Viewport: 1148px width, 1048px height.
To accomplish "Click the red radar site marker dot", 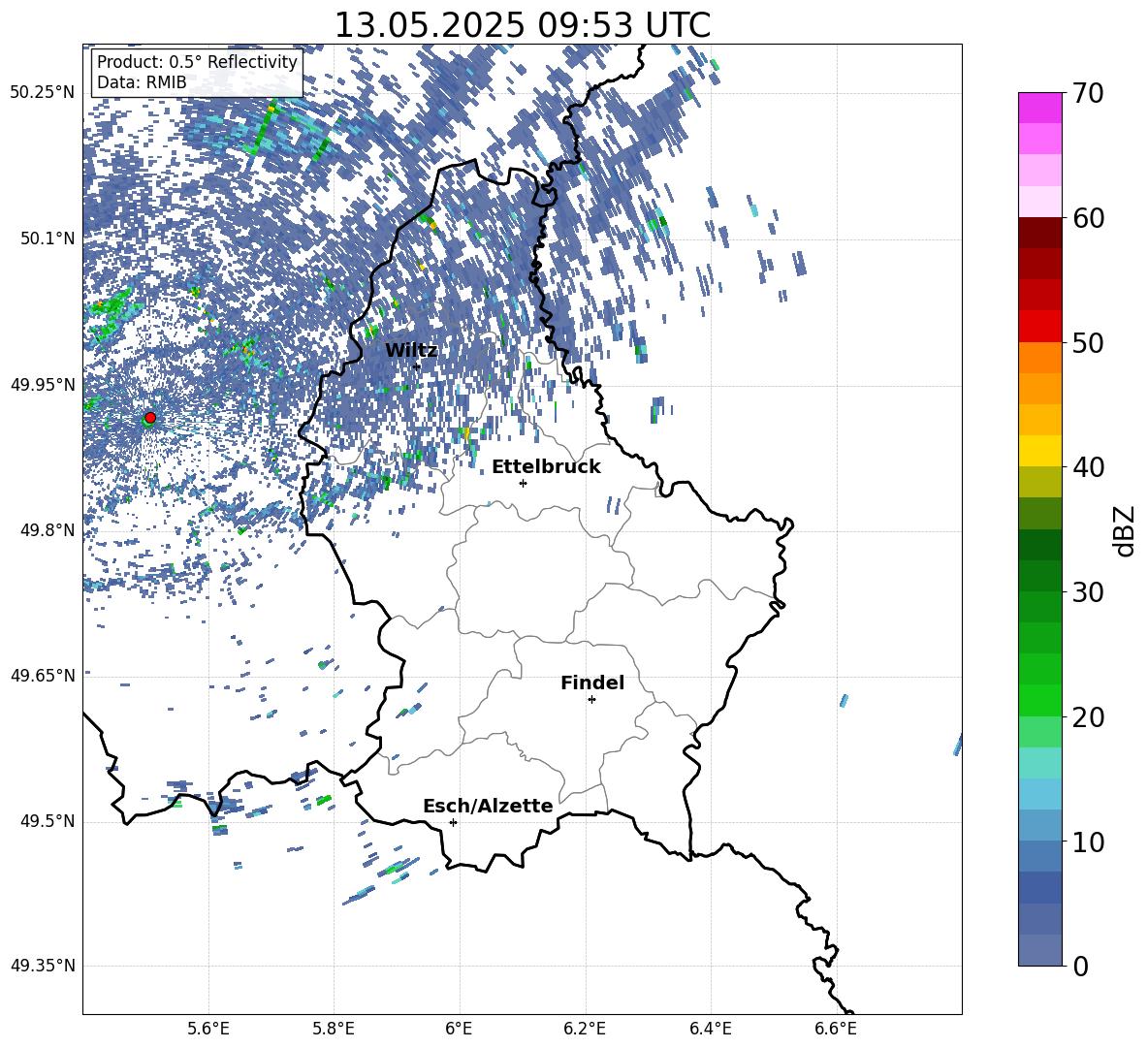I will [150, 417].
